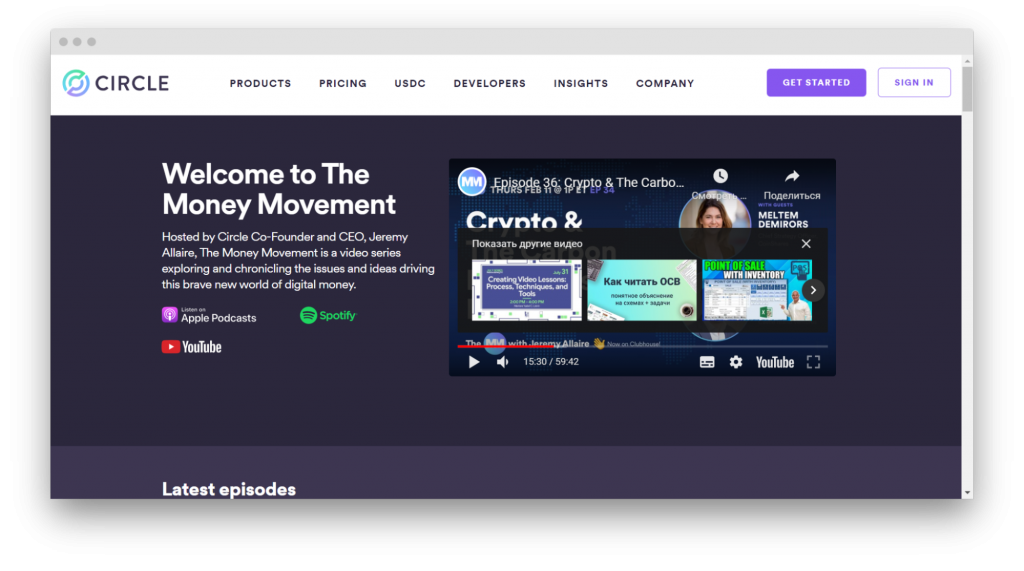Click the video title Episode 36

click(x=588, y=182)
